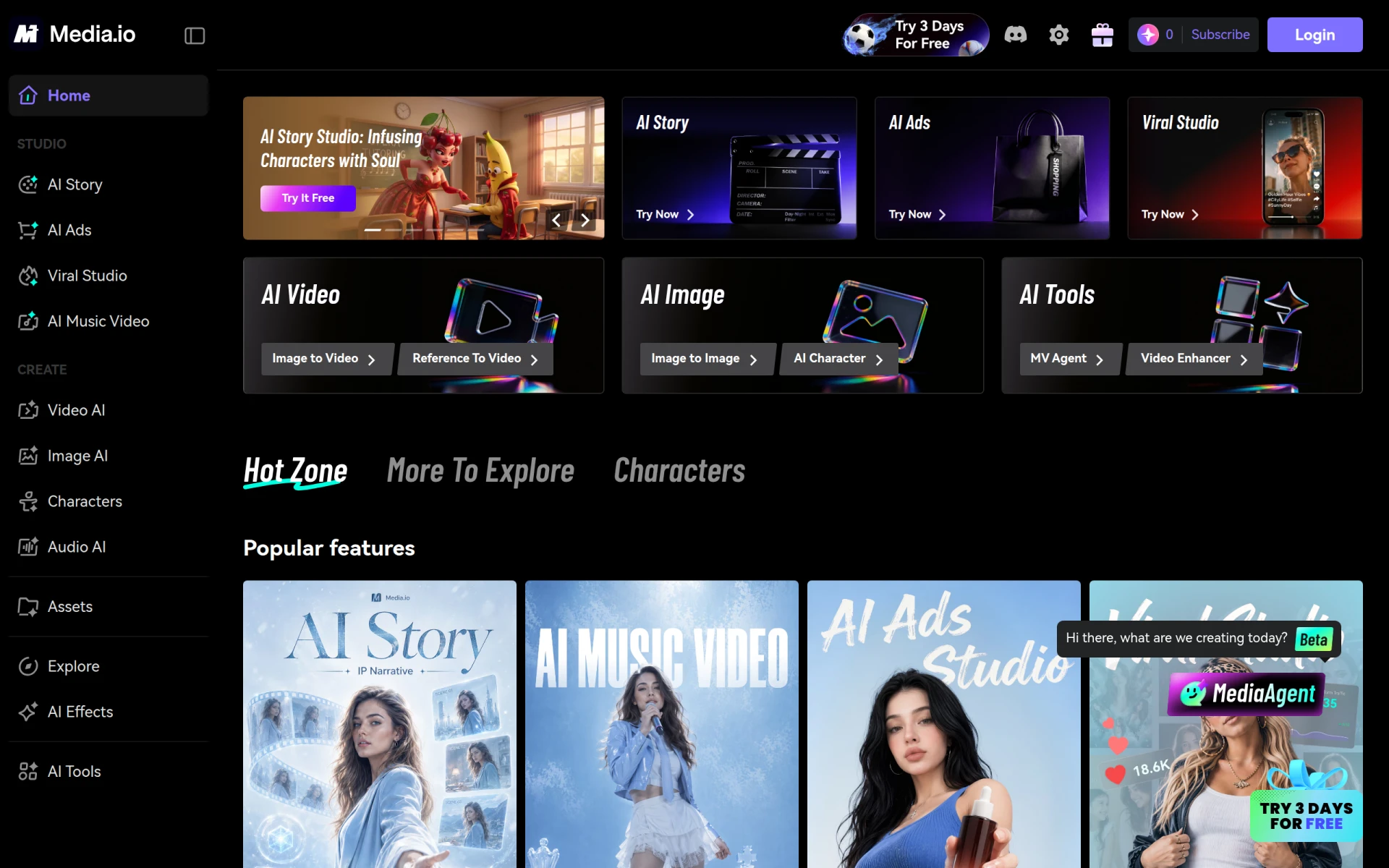Screen dimensions: 1389x868
Task: Click the Try 3 Days For Free gift badge
Action: (1307, 803)
